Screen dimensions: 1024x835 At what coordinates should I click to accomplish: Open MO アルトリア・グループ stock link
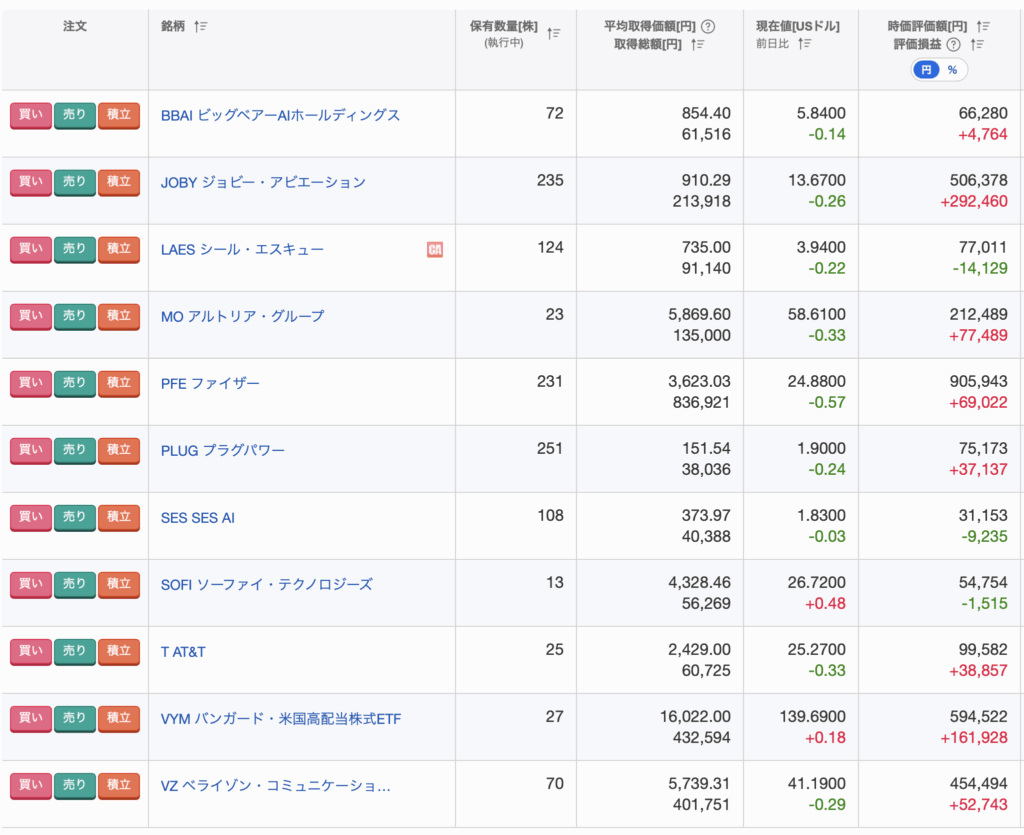pyautogui.click(x=242, y=316)
